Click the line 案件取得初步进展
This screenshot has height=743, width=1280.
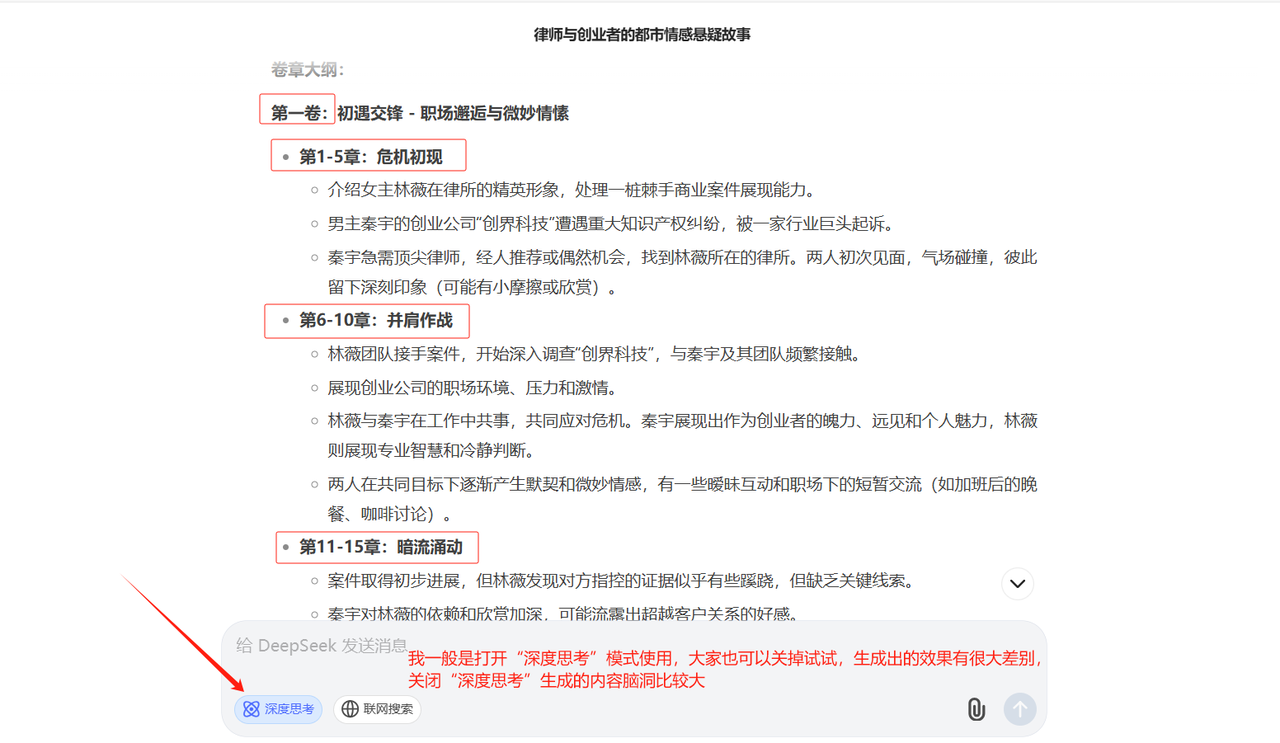621,581
